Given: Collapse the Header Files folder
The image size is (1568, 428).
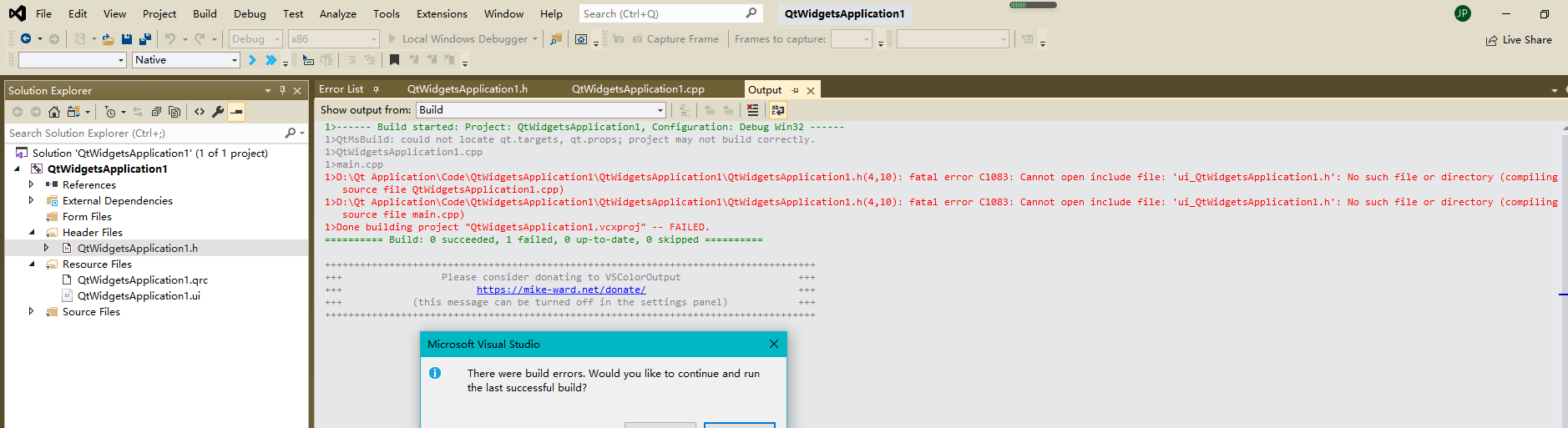Looking at the screenshot, I should click(33, 232).
